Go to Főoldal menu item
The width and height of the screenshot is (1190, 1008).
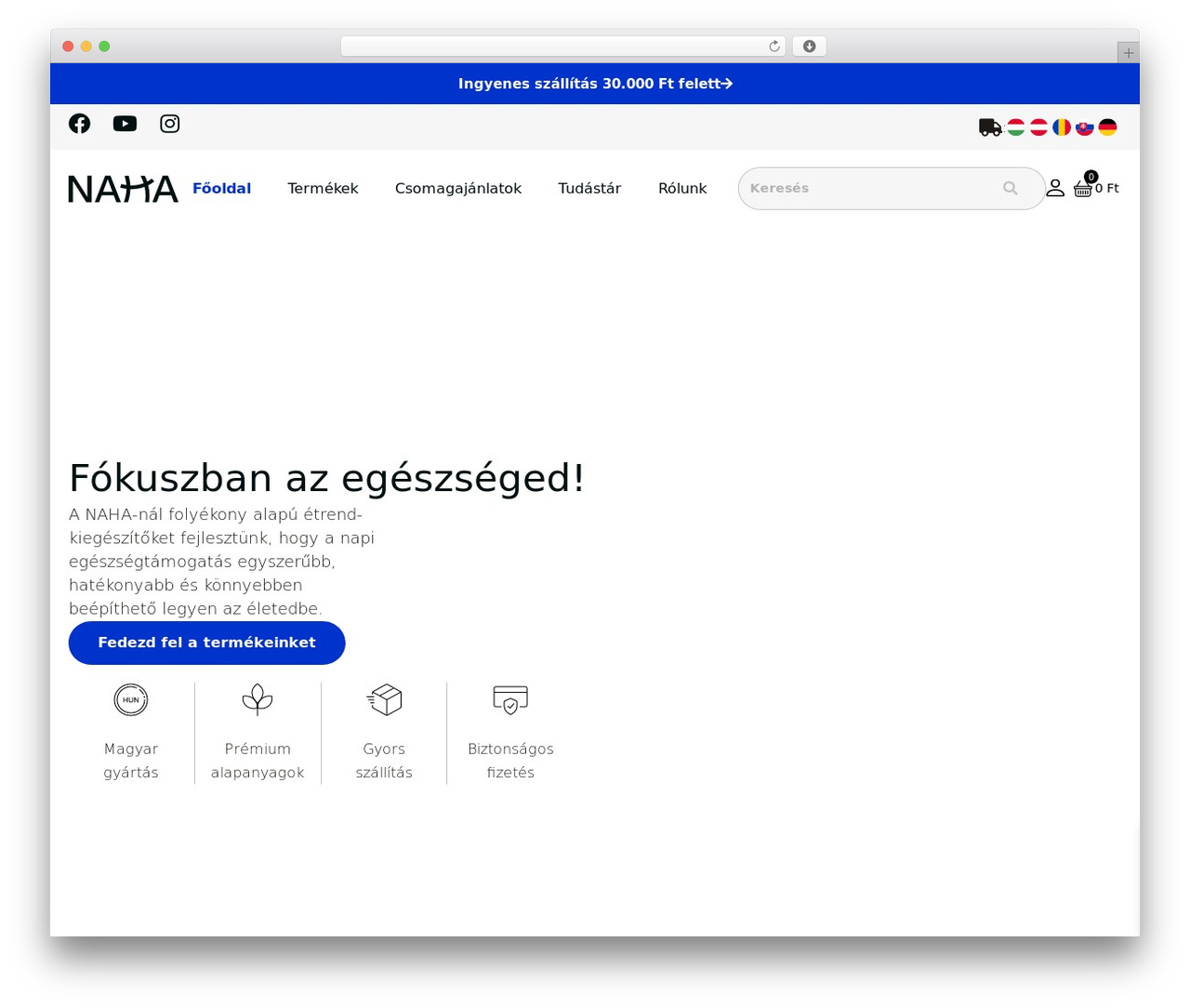click(x=222, y=188)
